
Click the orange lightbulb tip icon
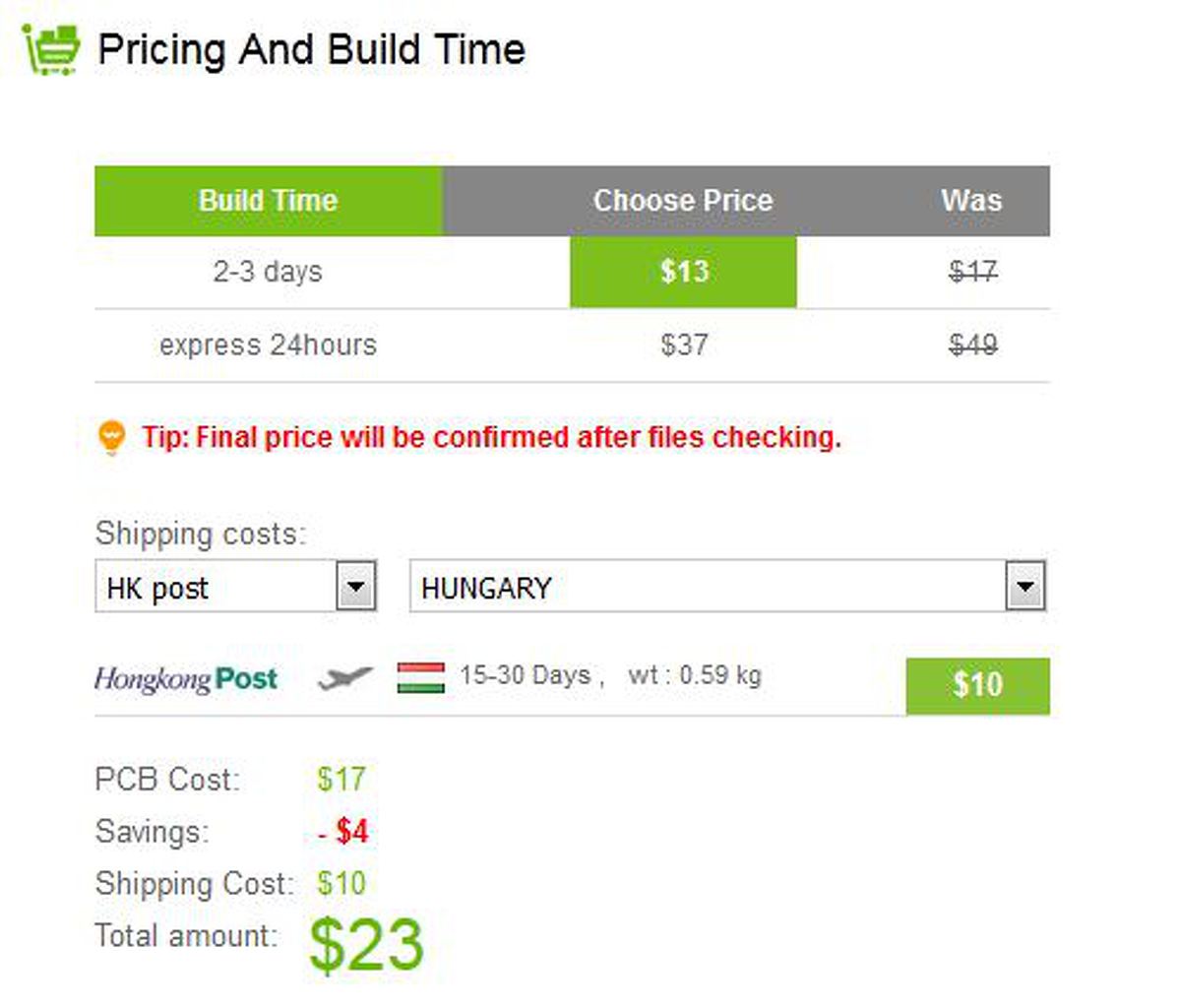pyautogui.click(x=111, y=437)
